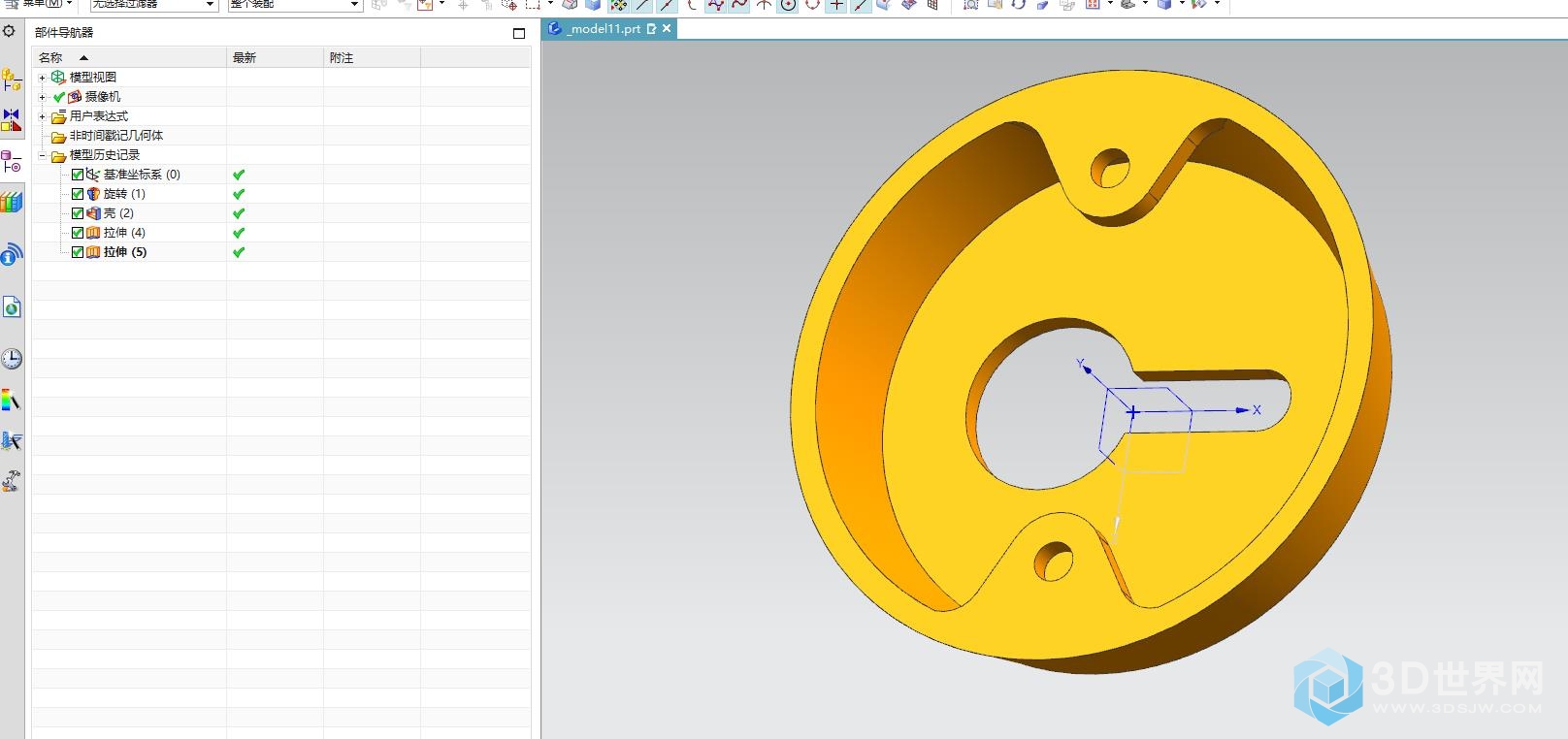Image resolution: width=1568 pixels, height=739 pixels.
Task: Select the 用户表达式 tree item
Action: [x=98, y=116]
